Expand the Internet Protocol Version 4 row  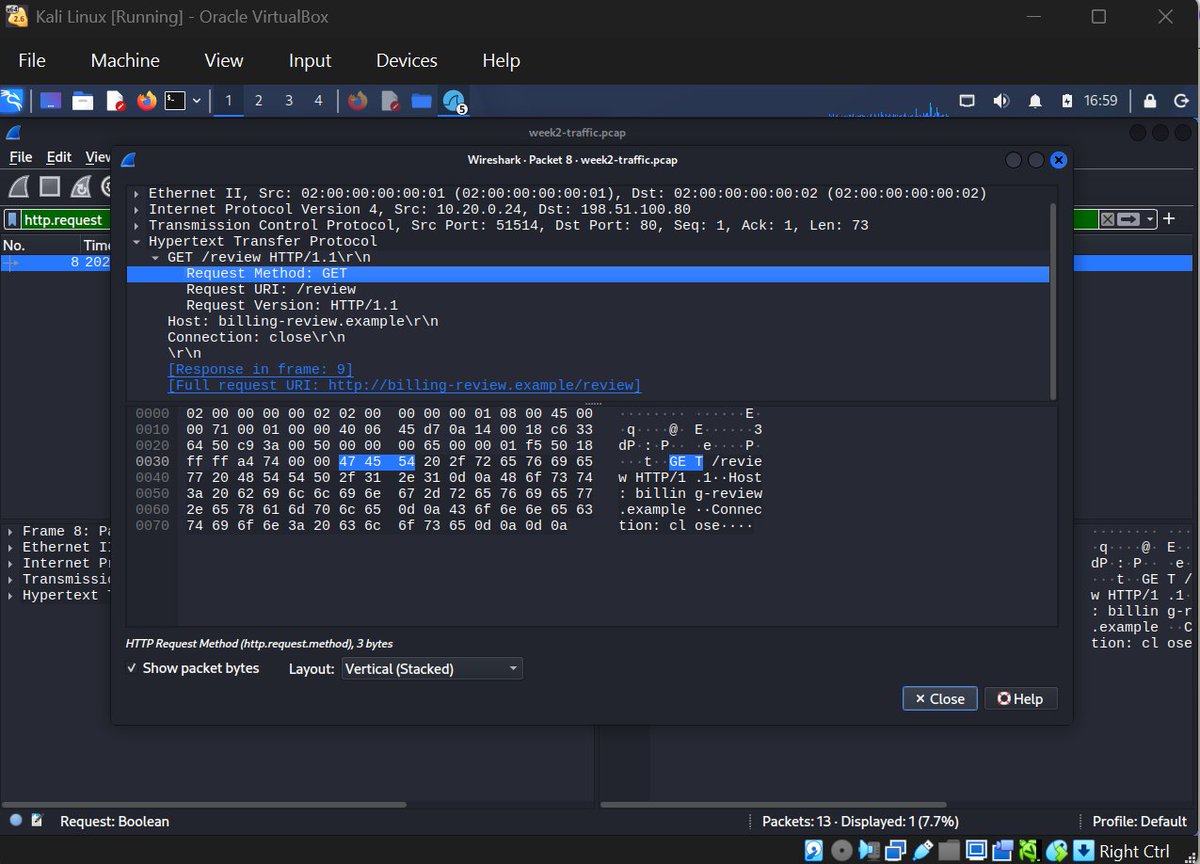point(137,210)
